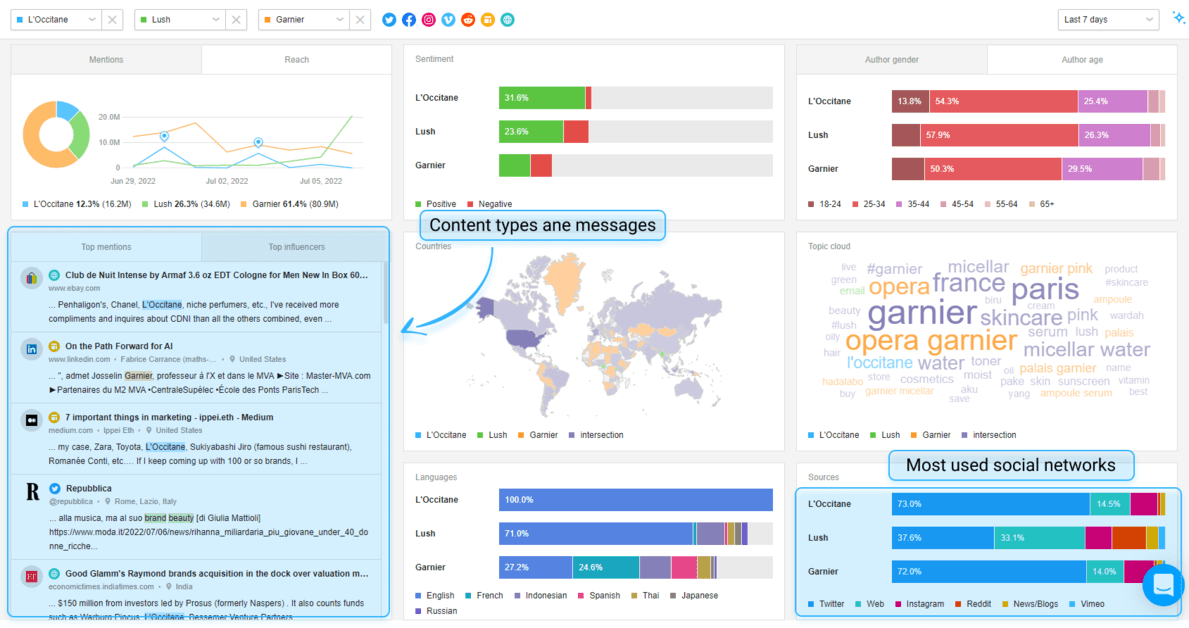Viewport: 1189px width, 628px height.
Task: Switch to the Reach tab
Action: (x=296, y=59)
